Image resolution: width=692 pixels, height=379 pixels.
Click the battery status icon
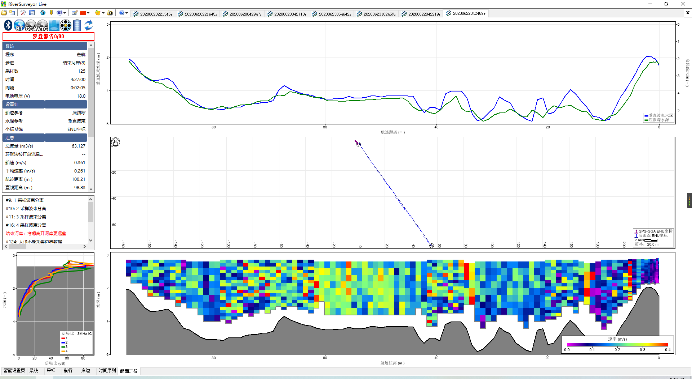(x=77, y=25)
